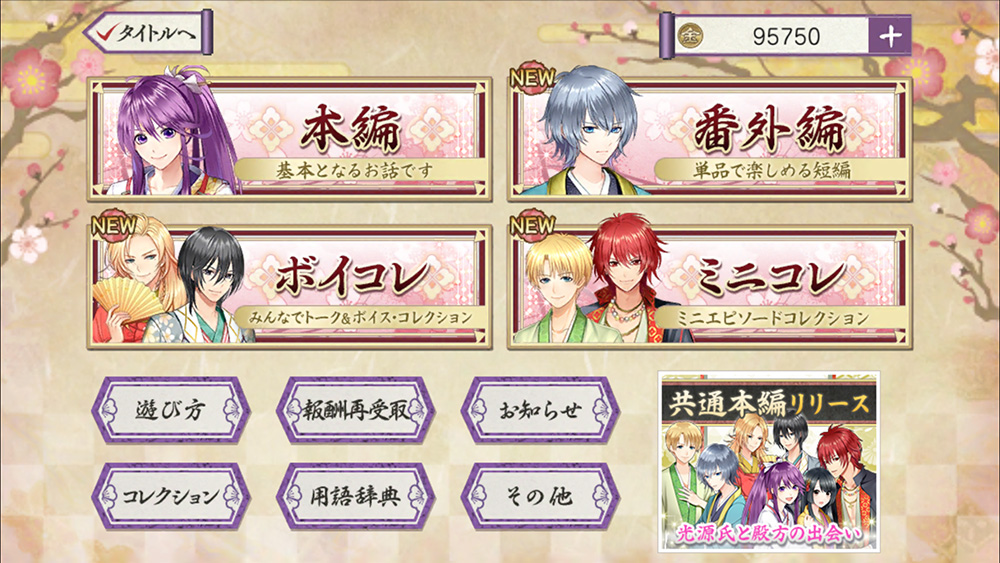Open the 番外編 side story banner
1000x563 pixels.
tap(710, 138)
